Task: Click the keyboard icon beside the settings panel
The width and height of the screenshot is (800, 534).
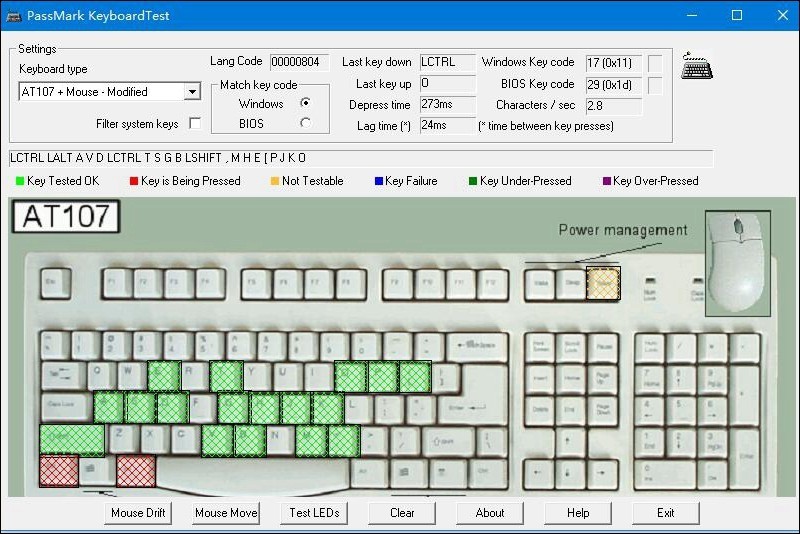Action: coord(697,65)
